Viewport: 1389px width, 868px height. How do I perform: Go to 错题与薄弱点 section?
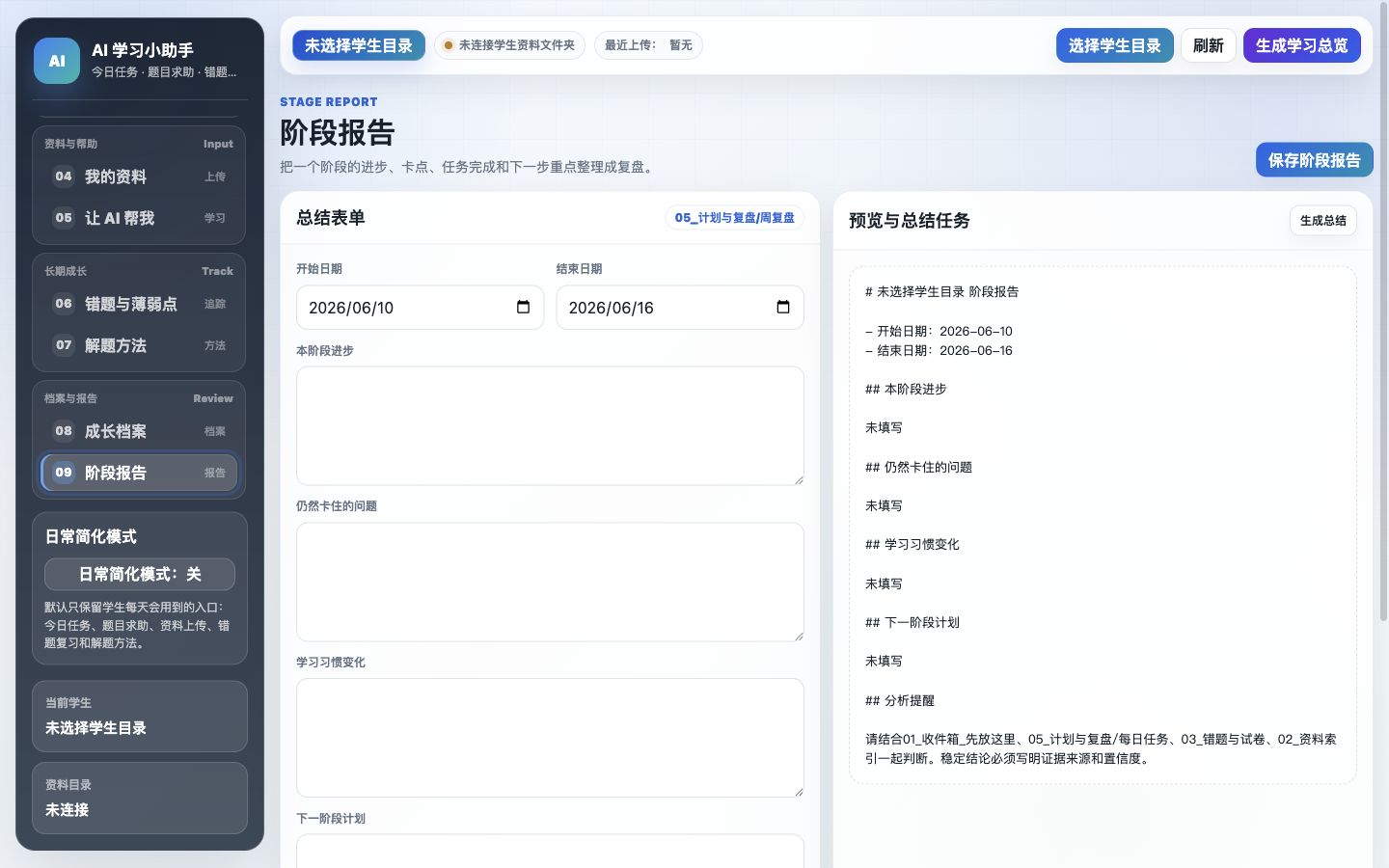140,304
